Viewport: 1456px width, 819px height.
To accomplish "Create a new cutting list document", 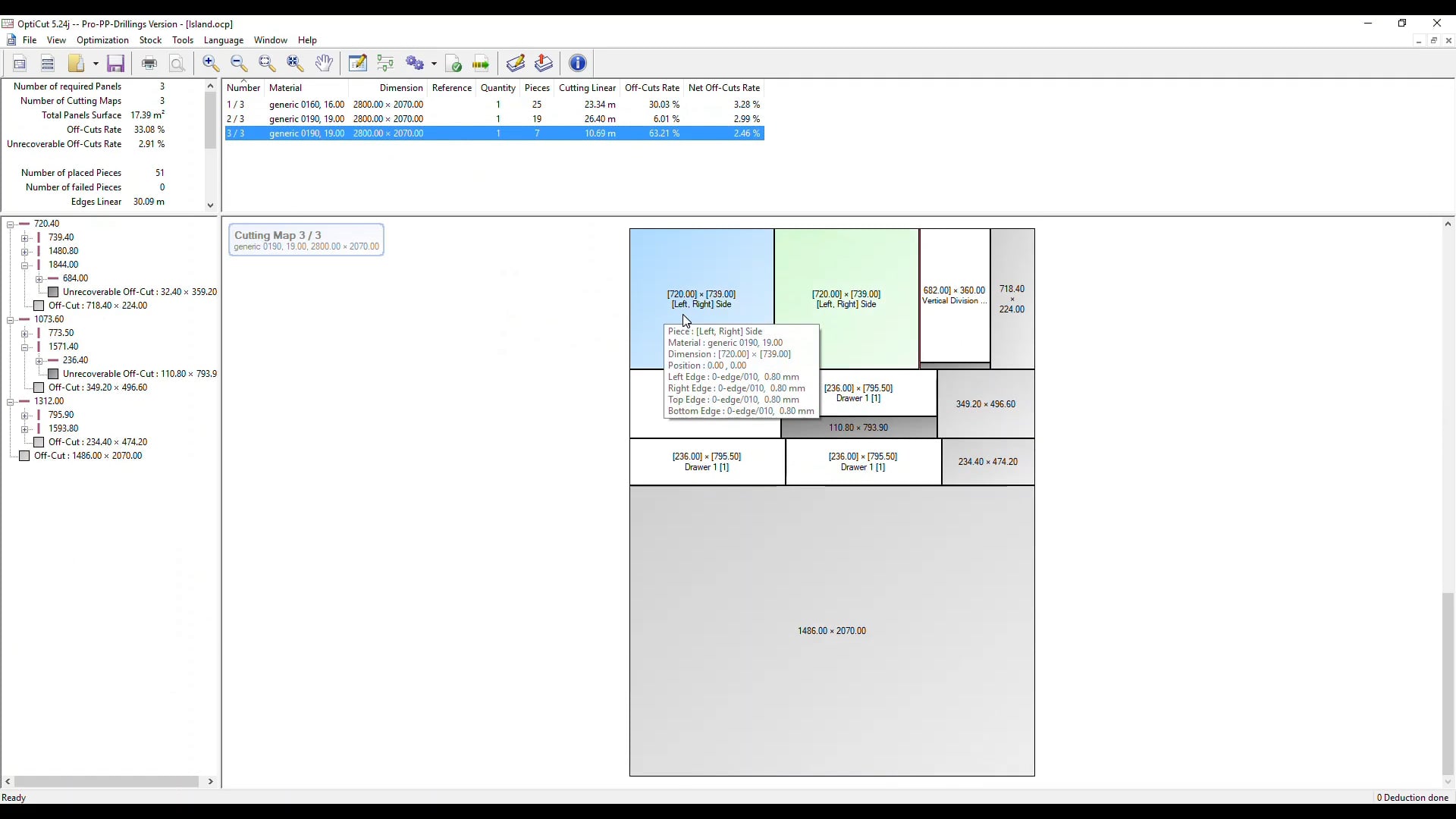I will pyautogui.click(x=20, y=64).
